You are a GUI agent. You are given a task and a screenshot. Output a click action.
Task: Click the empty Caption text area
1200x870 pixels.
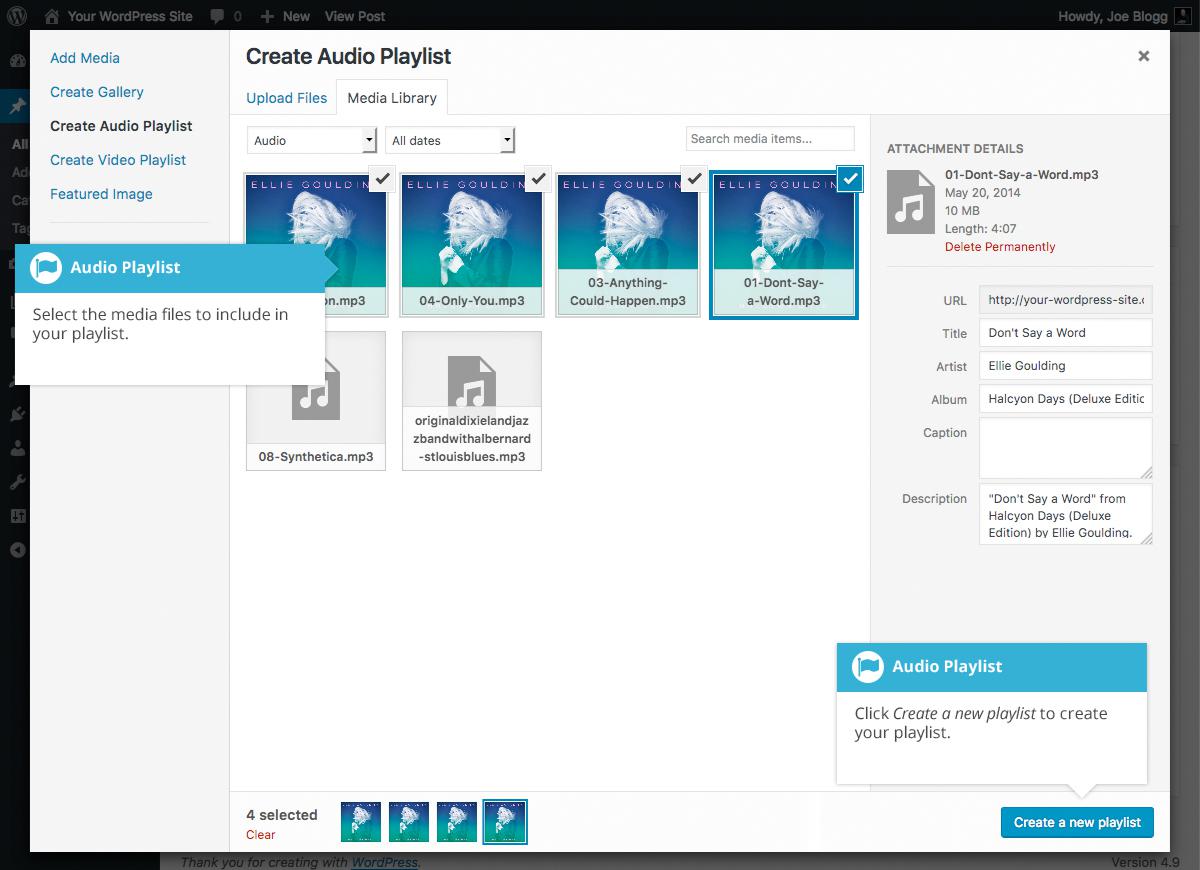click(1066, 448)
